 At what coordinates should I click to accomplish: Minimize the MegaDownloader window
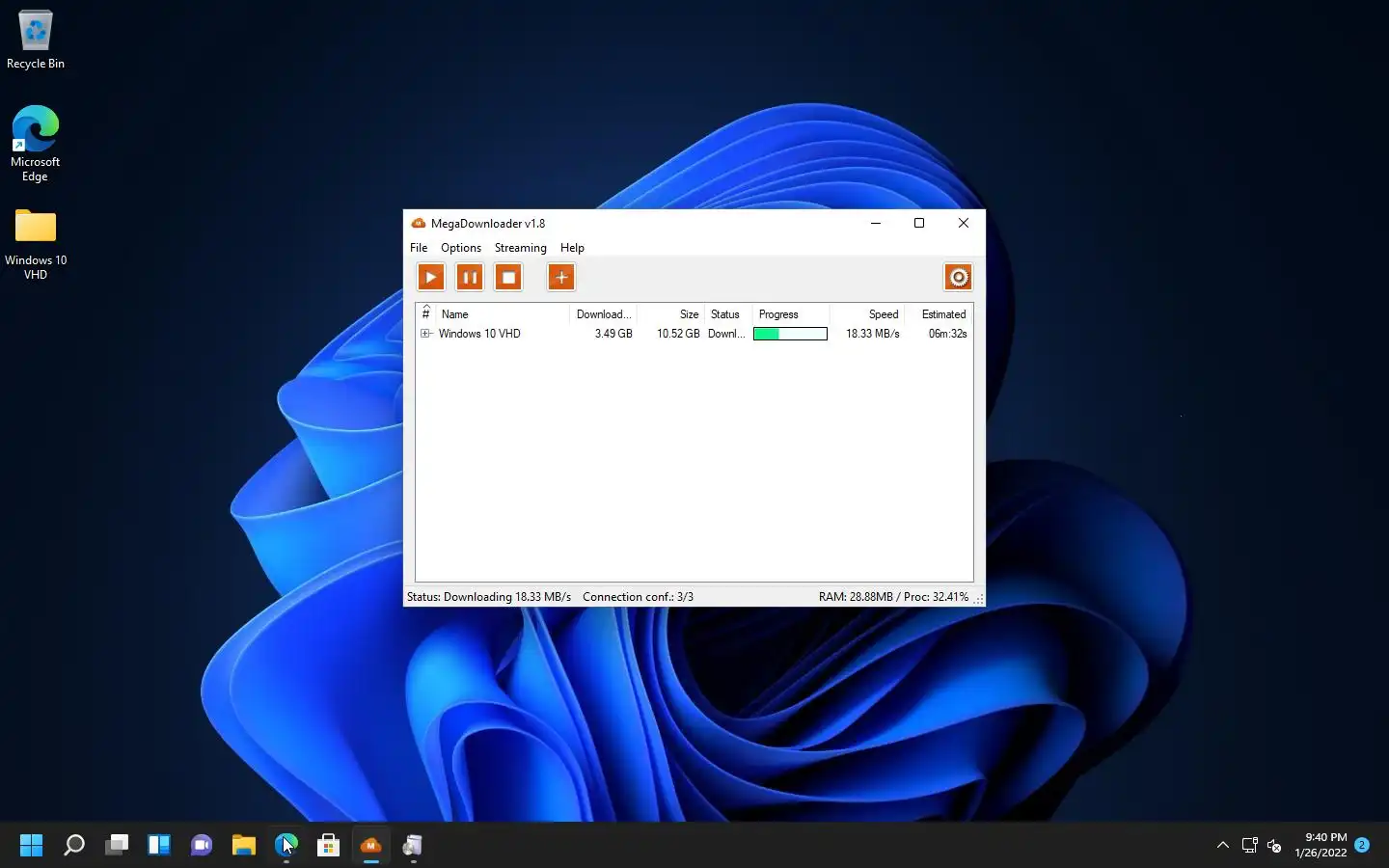(876, 223)
